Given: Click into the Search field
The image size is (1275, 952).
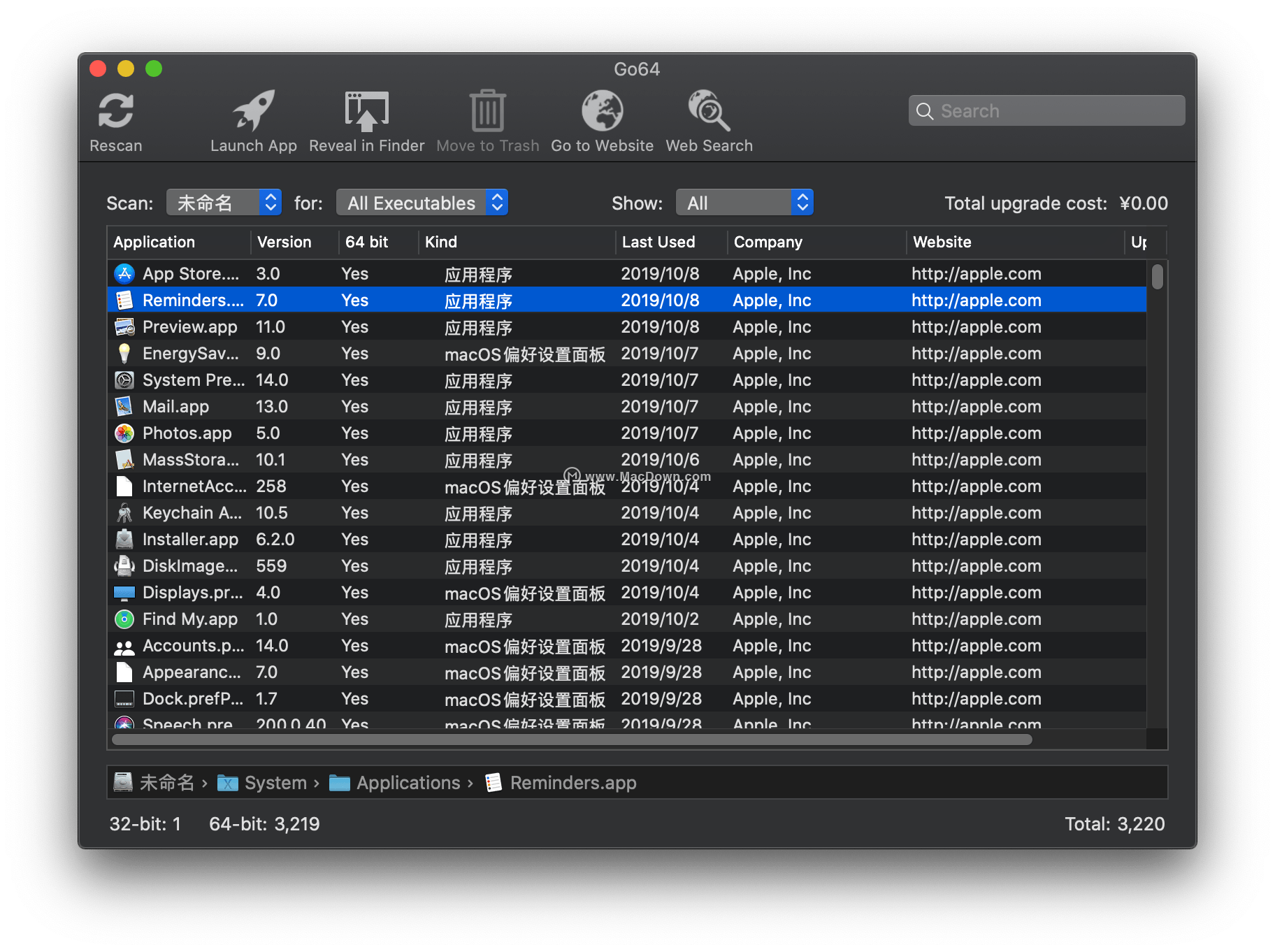Looking at the screenshot, I should point(1046,110).
